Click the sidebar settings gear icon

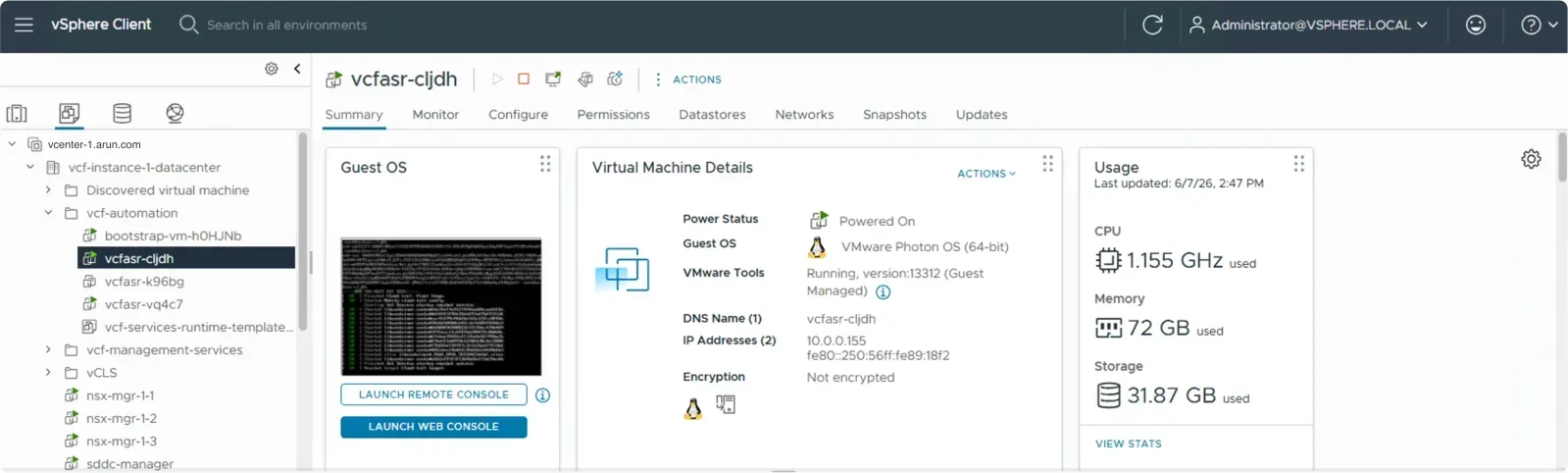(x=272, y=69)
